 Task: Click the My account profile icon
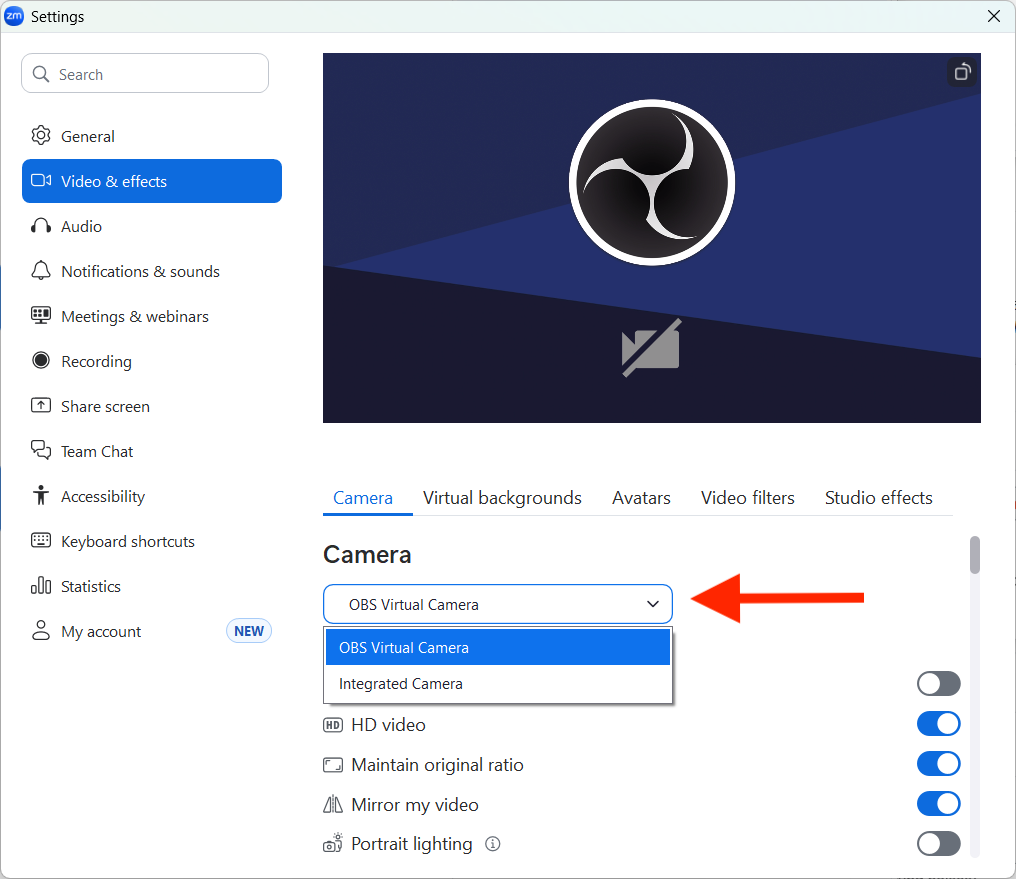41,630
